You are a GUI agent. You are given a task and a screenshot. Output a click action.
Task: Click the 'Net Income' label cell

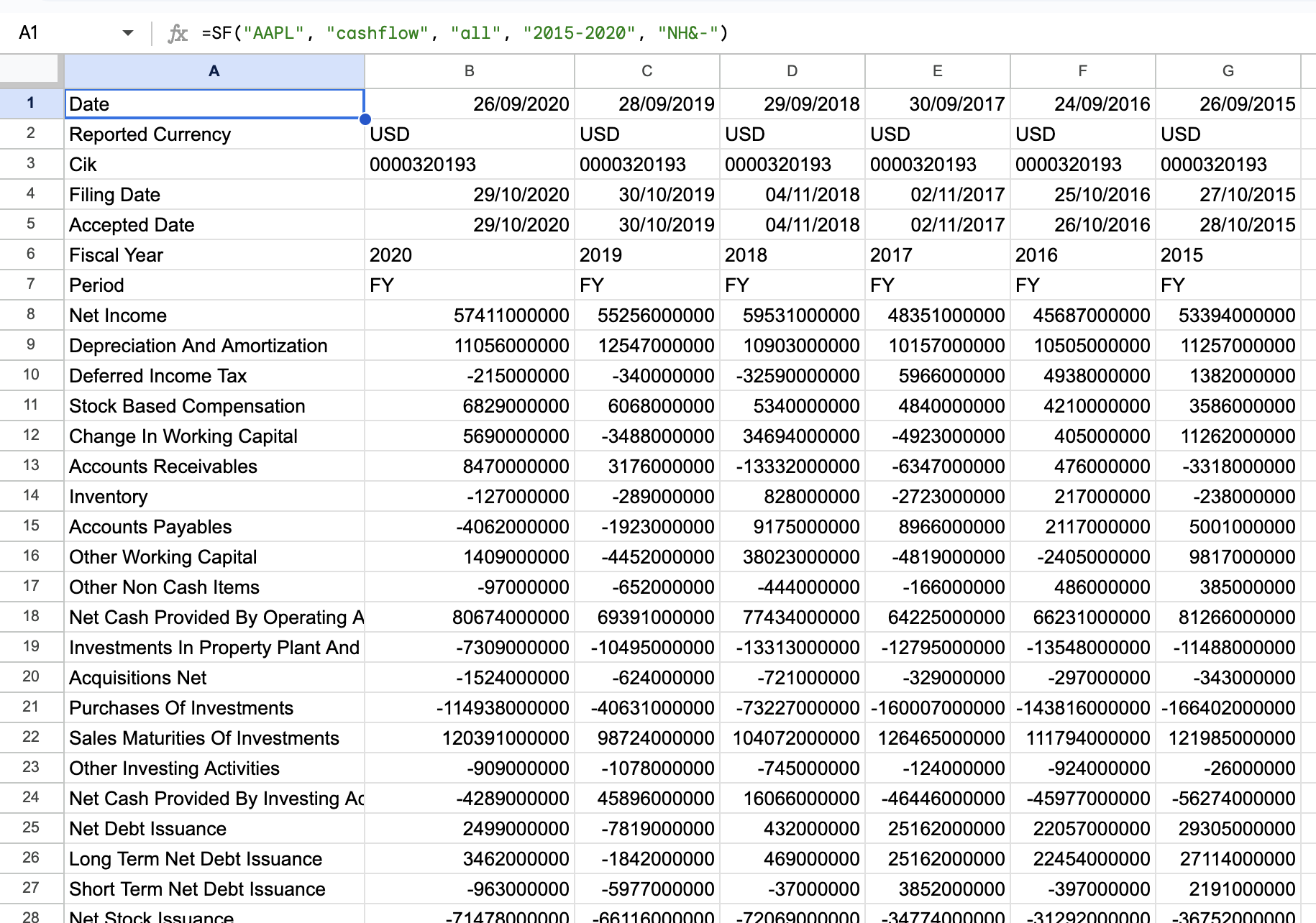tap(214, 316)
